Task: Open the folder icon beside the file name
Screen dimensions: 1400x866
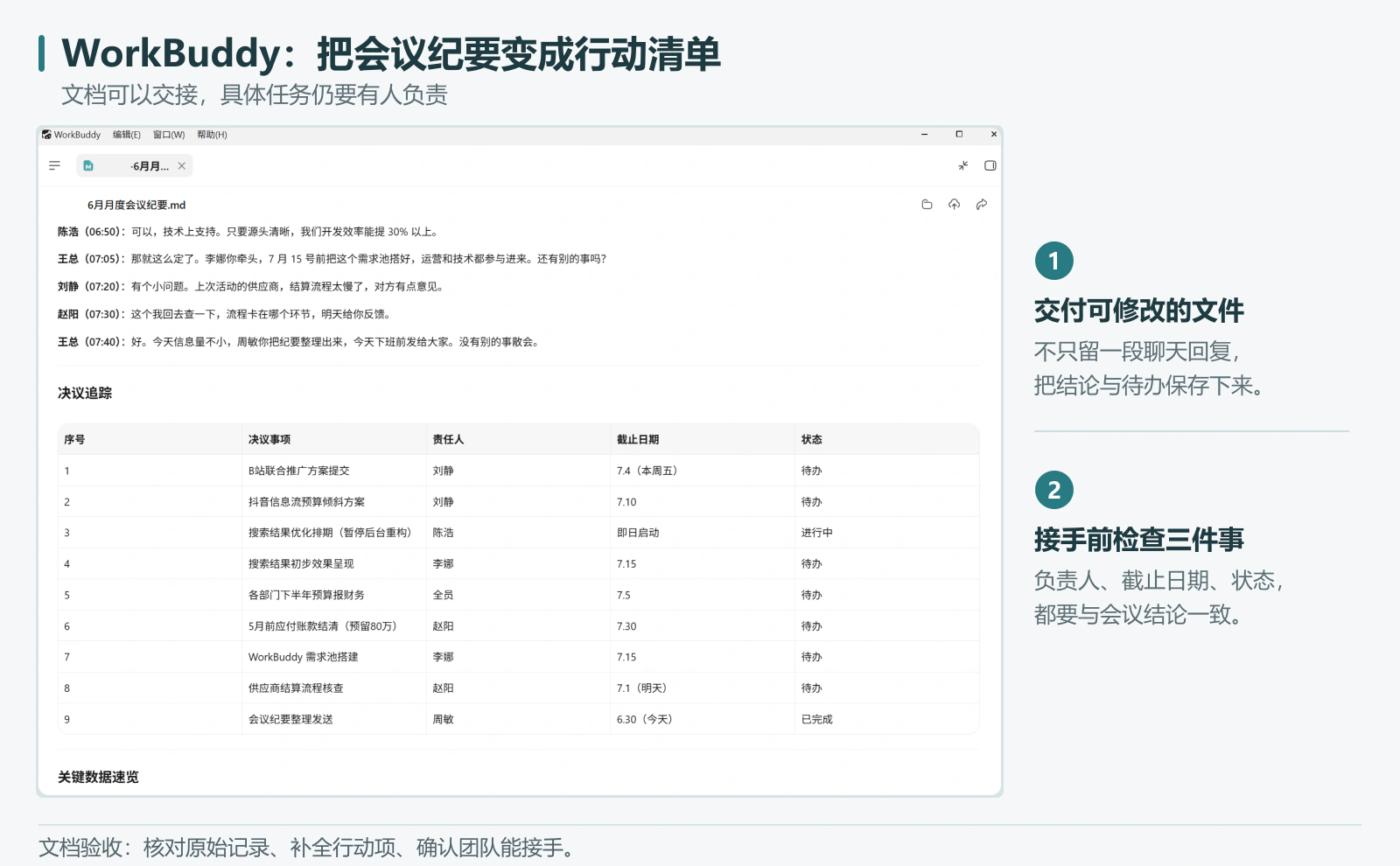Action: pos(927,205)
